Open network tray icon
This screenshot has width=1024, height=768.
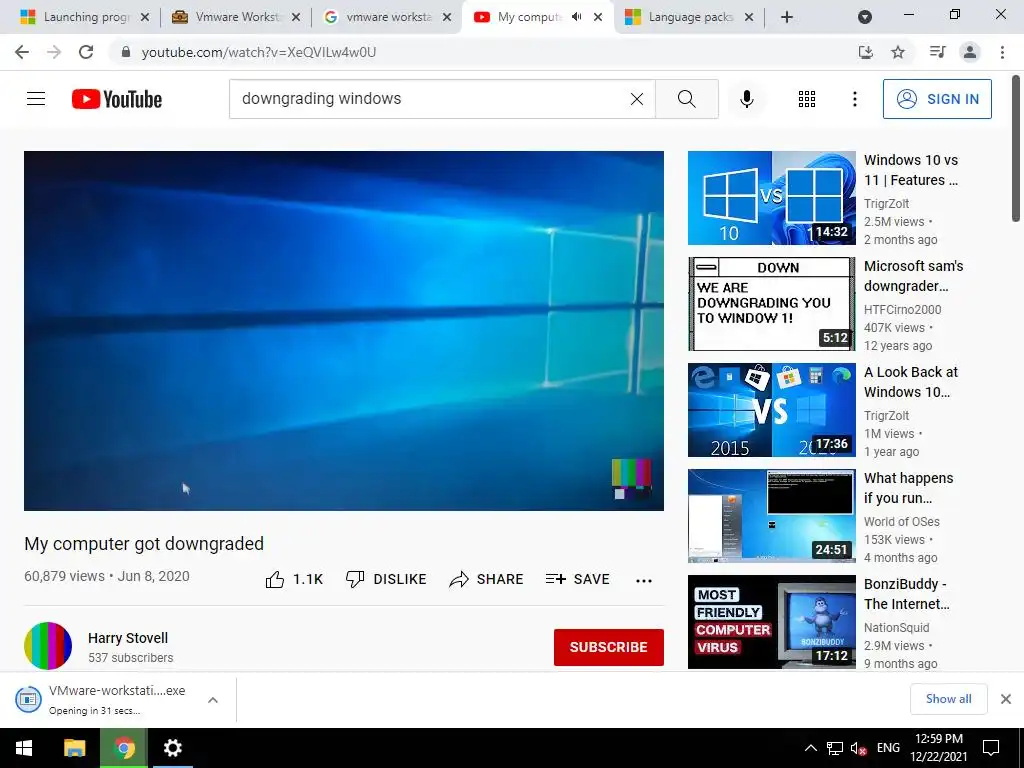click(835, 748)
